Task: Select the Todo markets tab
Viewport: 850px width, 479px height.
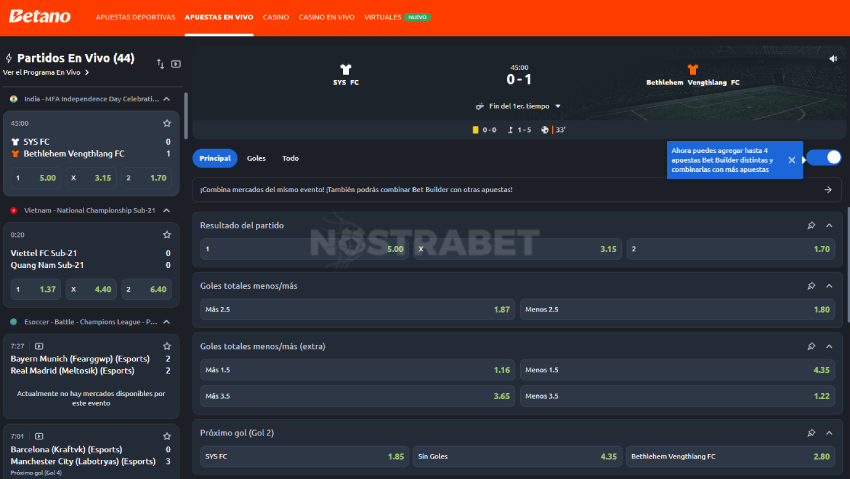Action: click(x=291, y=158)
